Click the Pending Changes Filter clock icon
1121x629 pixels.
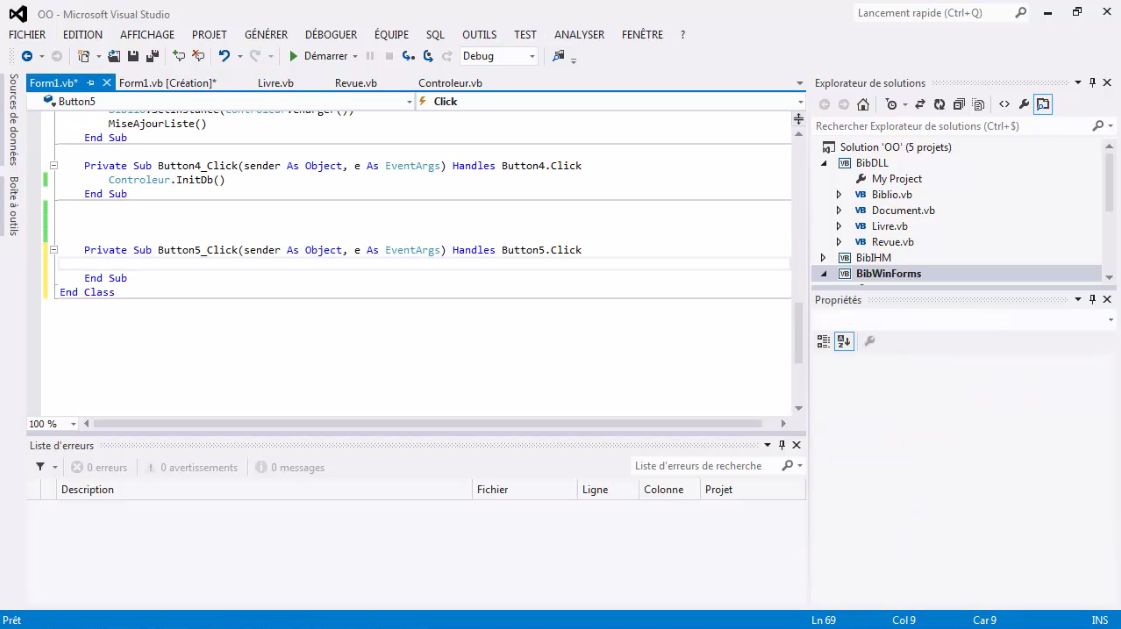click(891, 104)
